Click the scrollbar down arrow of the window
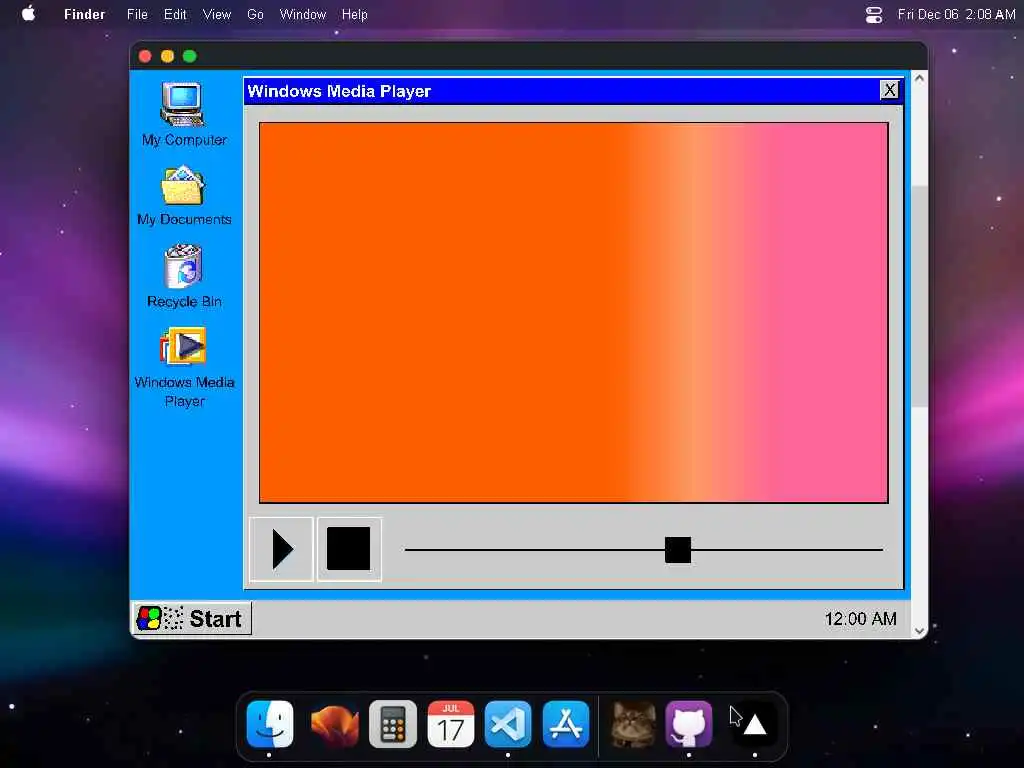 click(x=919, y=631)
